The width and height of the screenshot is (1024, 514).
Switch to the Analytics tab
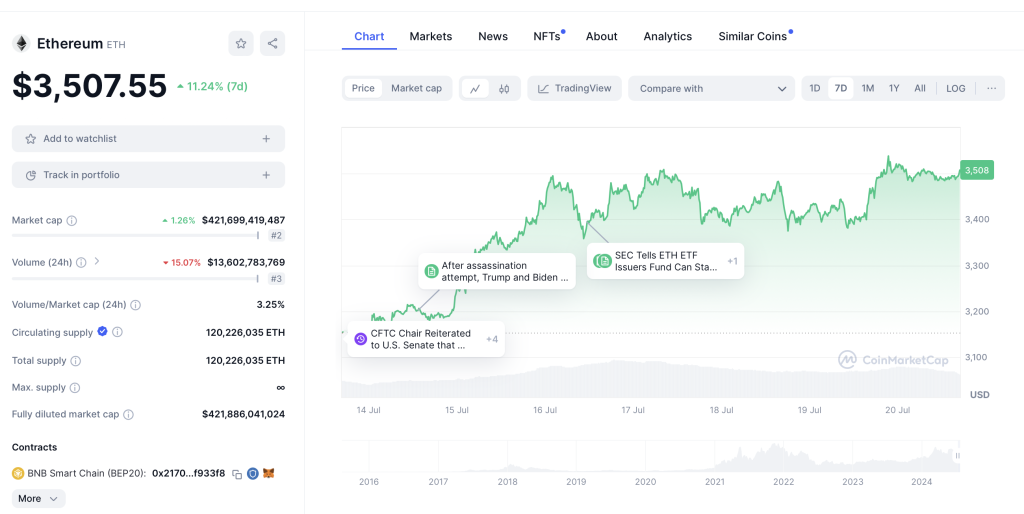(667, 36)
